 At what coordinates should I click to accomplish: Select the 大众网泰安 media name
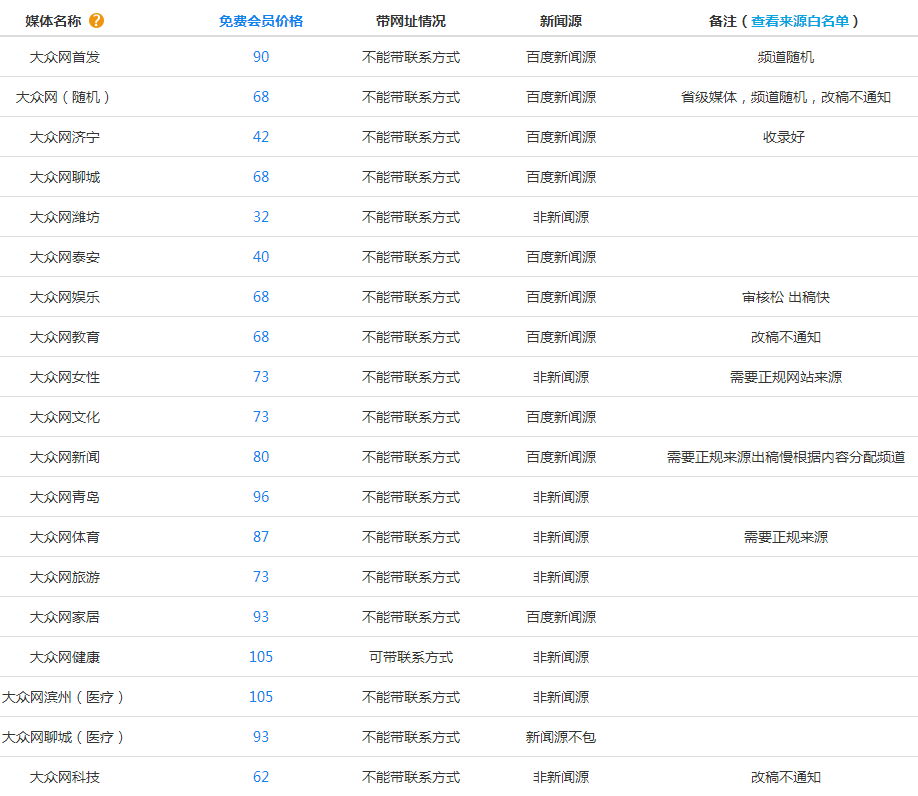[x=65, y=257]
